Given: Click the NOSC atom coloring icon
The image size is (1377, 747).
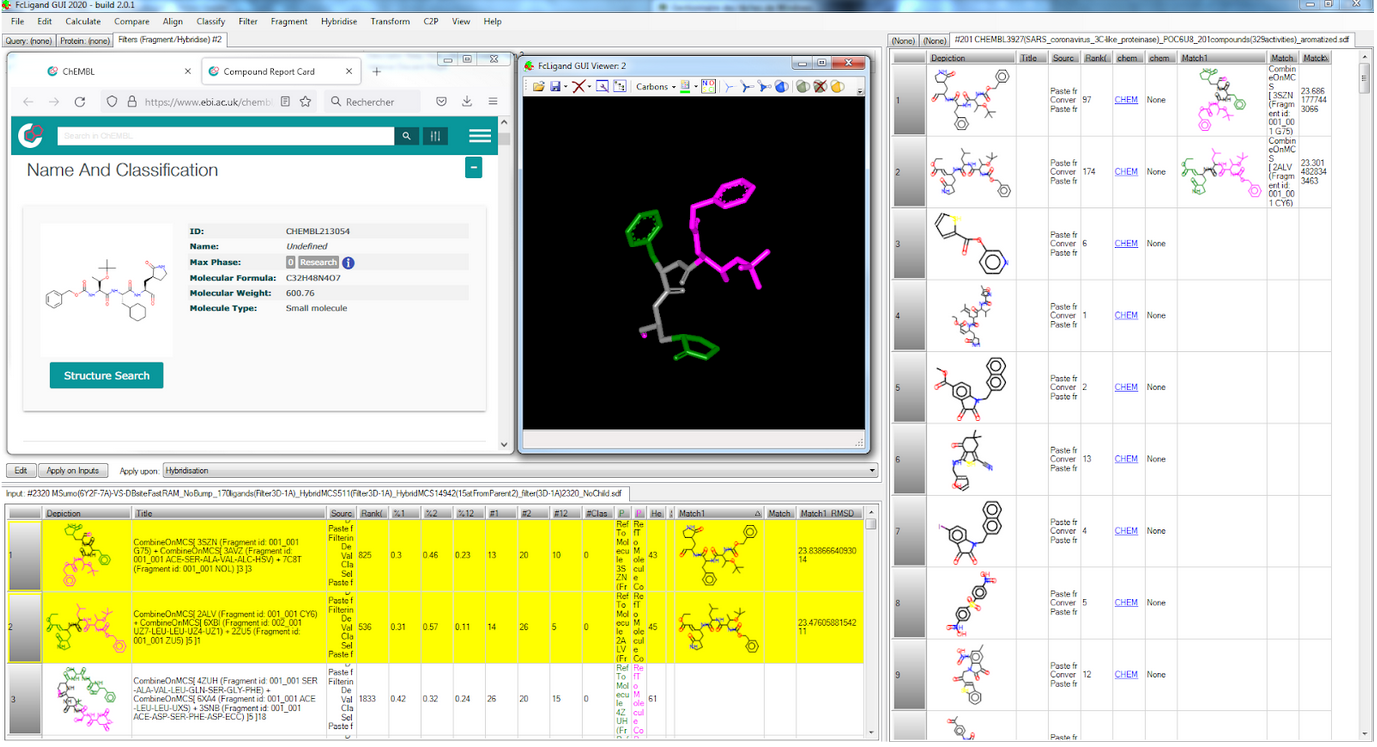Looking at the screenshot, I should tap(708, 87).
